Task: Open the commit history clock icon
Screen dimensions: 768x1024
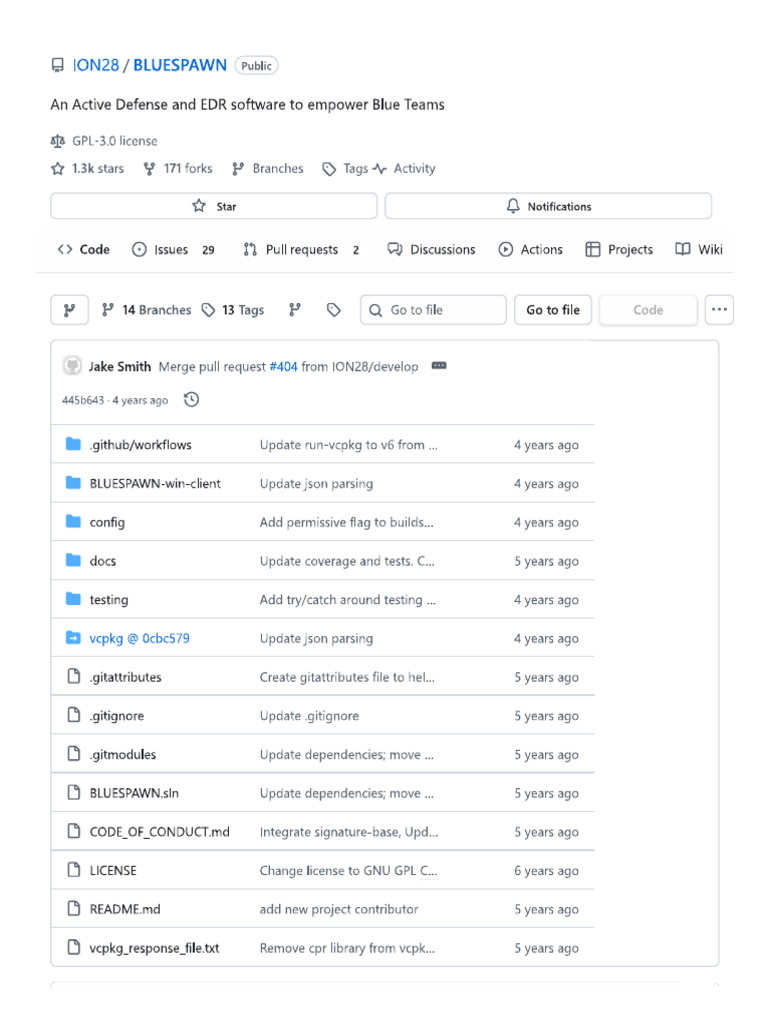Action: click(x=191, y=400)
